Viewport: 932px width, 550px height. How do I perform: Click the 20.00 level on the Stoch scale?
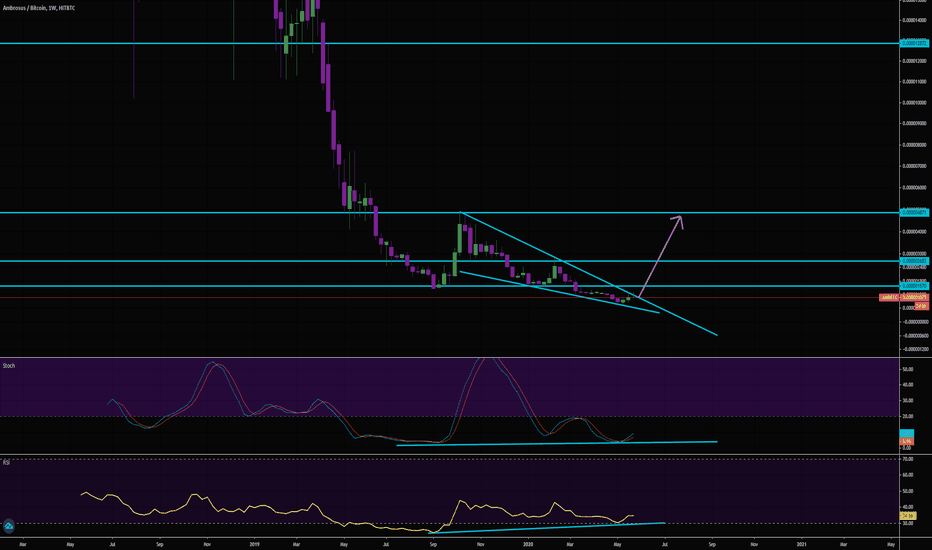coord(908,416)
